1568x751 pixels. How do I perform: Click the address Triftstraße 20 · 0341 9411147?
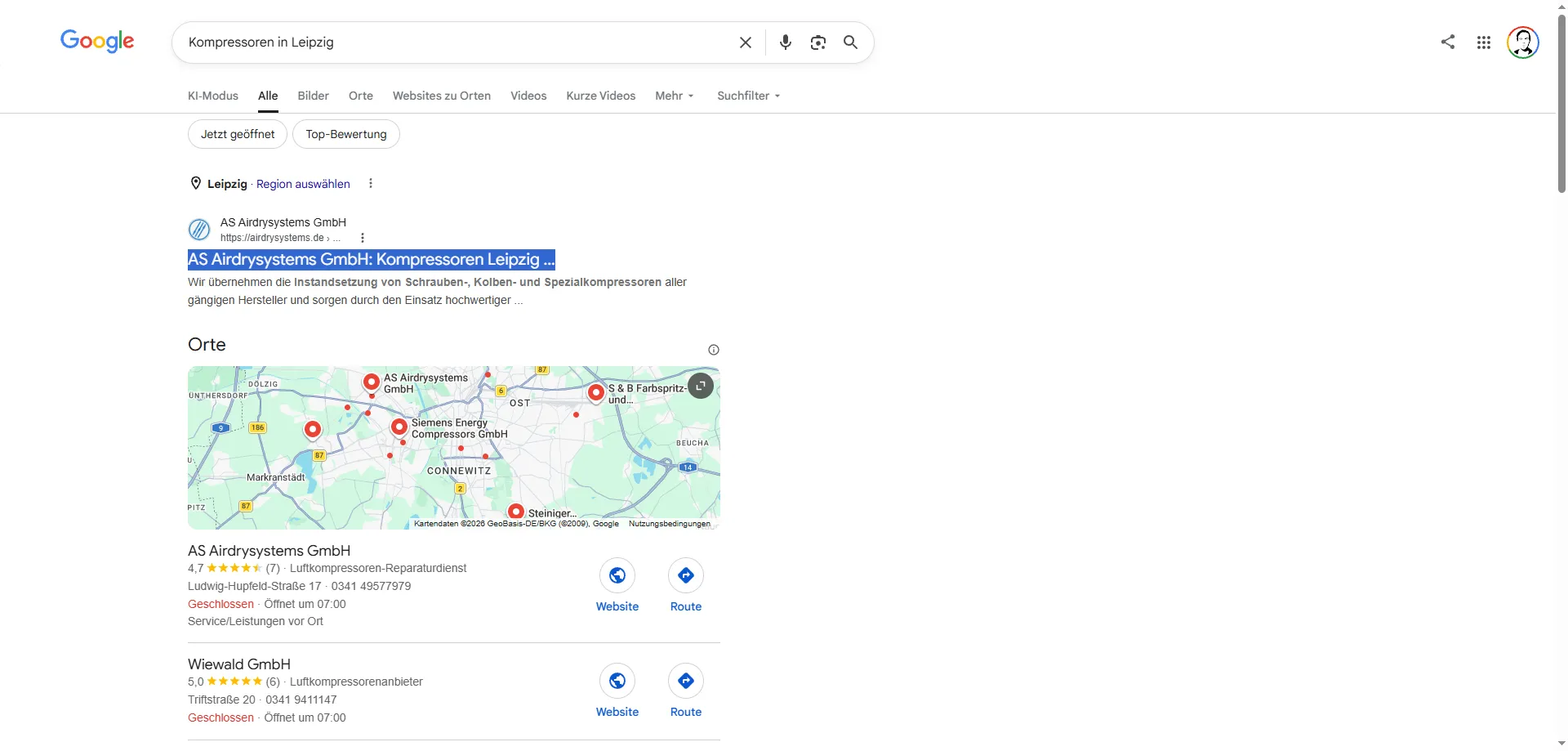click(262, 700)
